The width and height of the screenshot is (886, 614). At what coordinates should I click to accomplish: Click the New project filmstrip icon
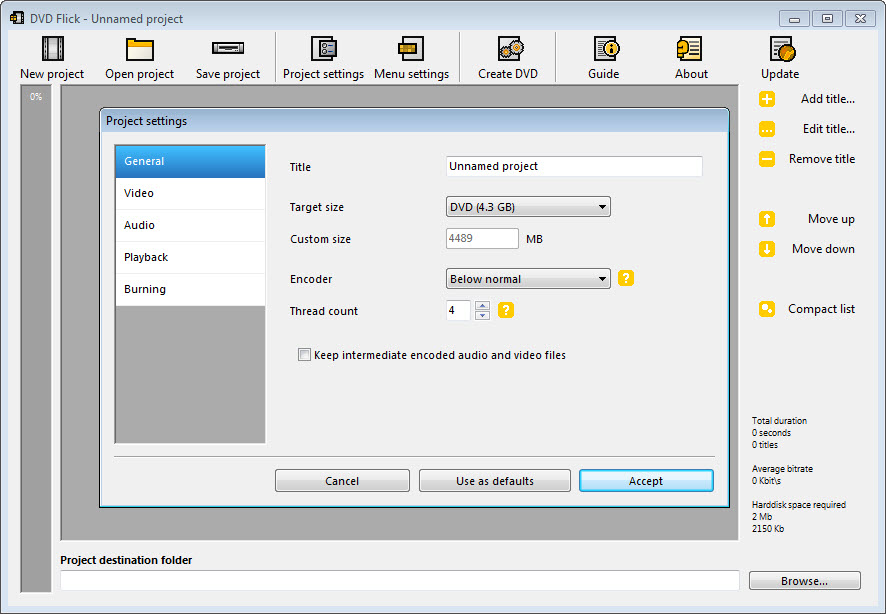tap(53, 49)
